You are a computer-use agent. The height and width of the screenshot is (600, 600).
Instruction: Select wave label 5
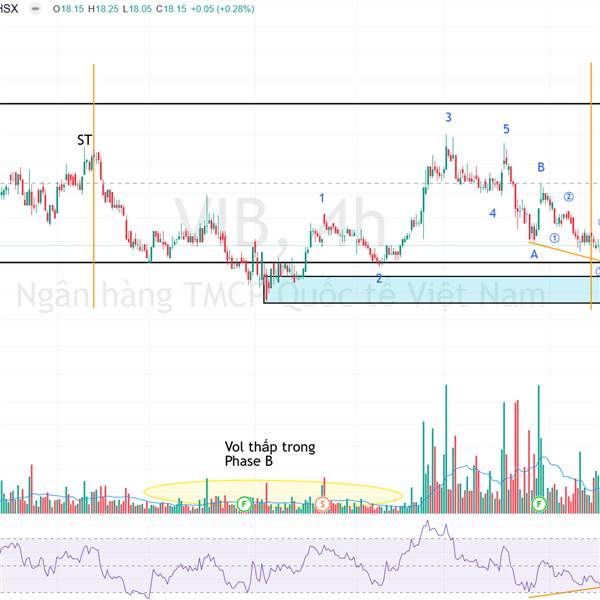506,129
